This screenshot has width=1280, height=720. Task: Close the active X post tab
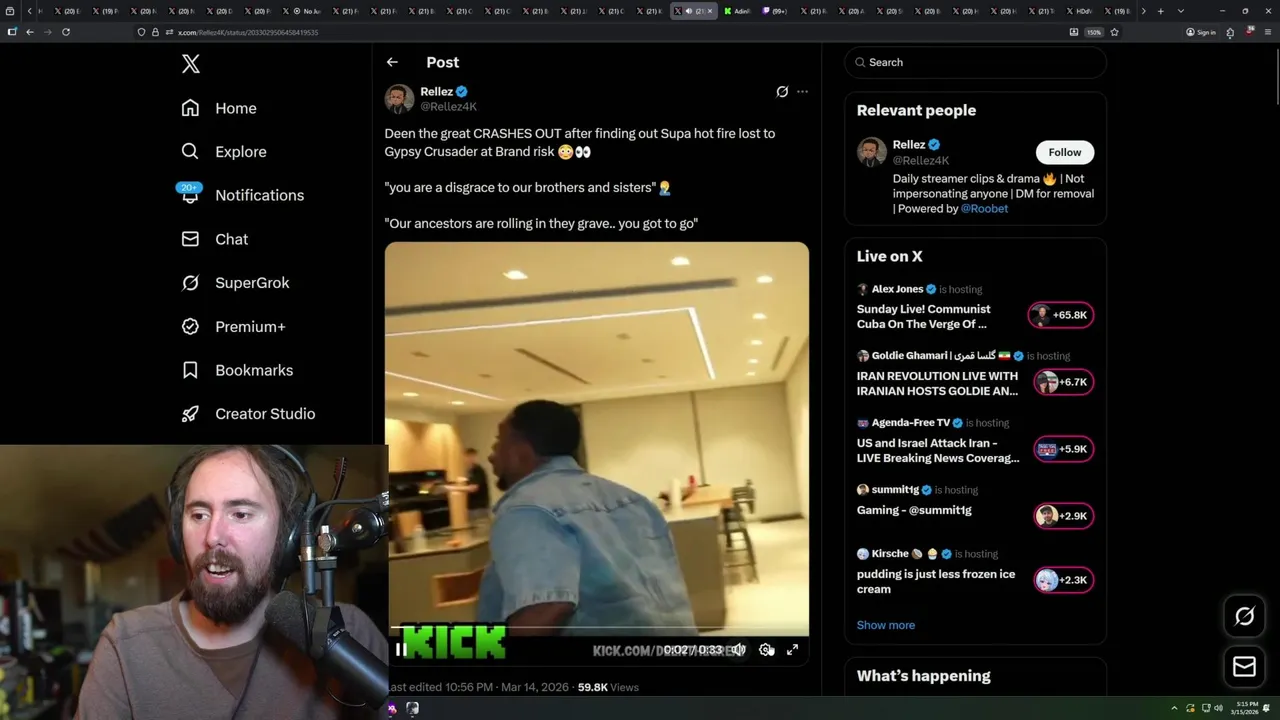click(711, 11)
